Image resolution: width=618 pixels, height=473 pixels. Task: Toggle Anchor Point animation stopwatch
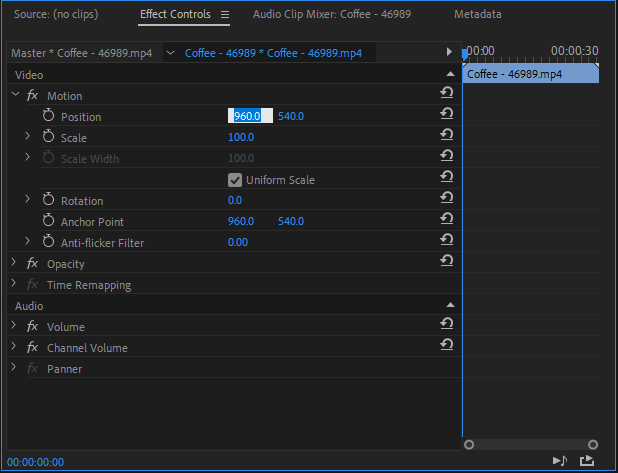point(48,220)
